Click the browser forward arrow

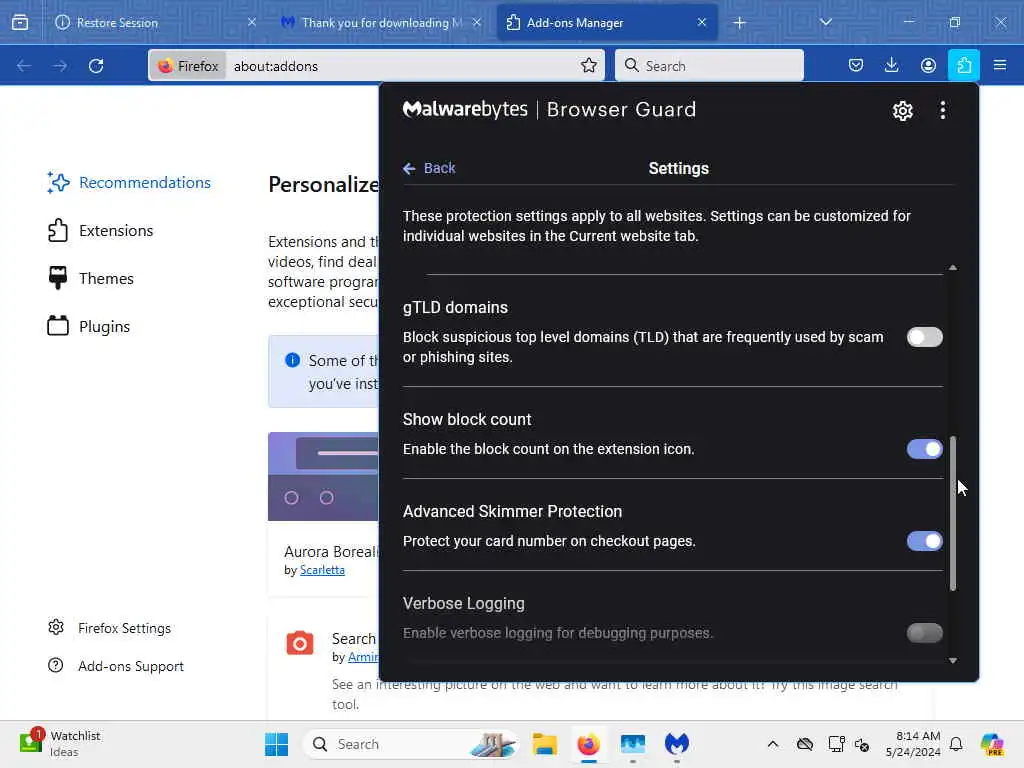(x=60, y=66)
